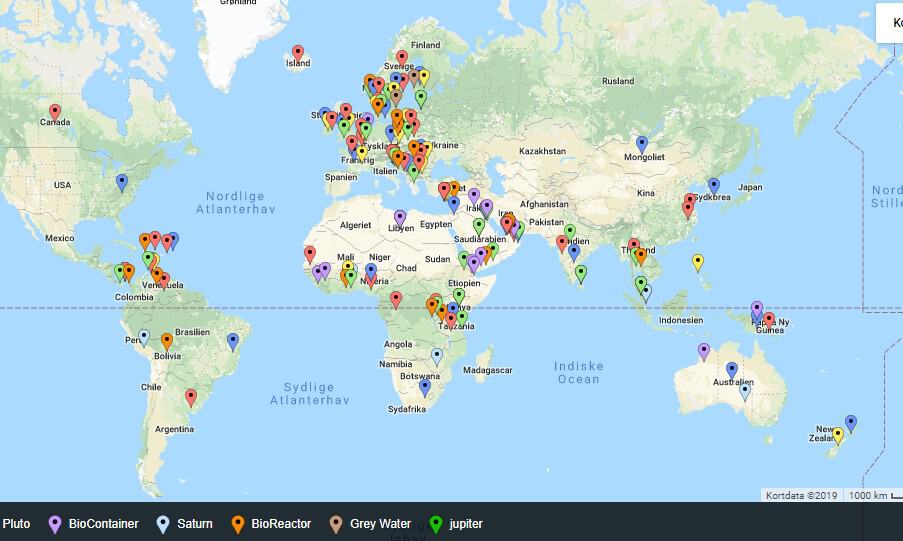Click the green pin in Saudi Arabia
The width and height of the screenshot is (903, 541).
click(x=479, y=227)
